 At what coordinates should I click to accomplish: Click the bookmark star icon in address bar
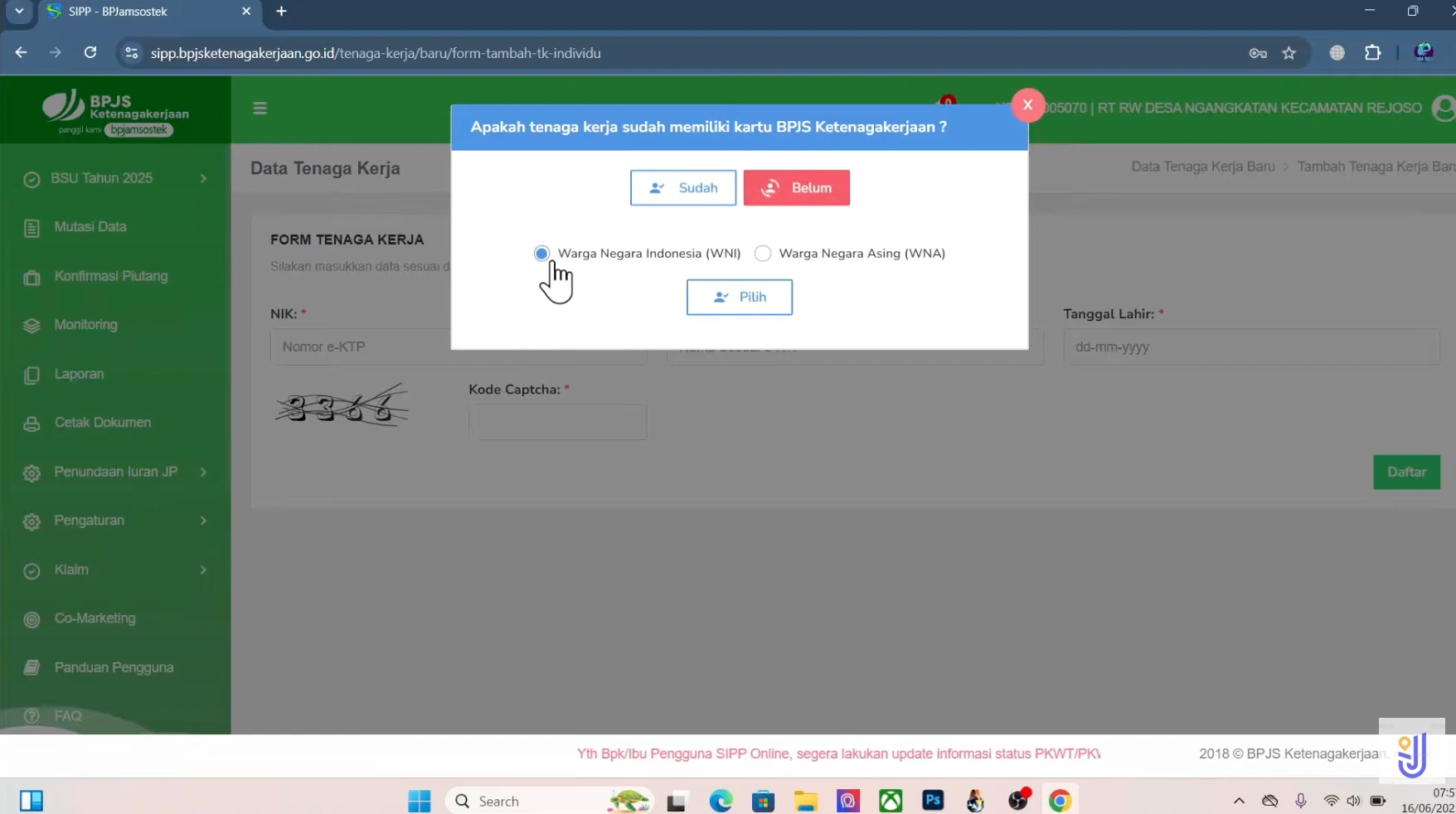1289,53
